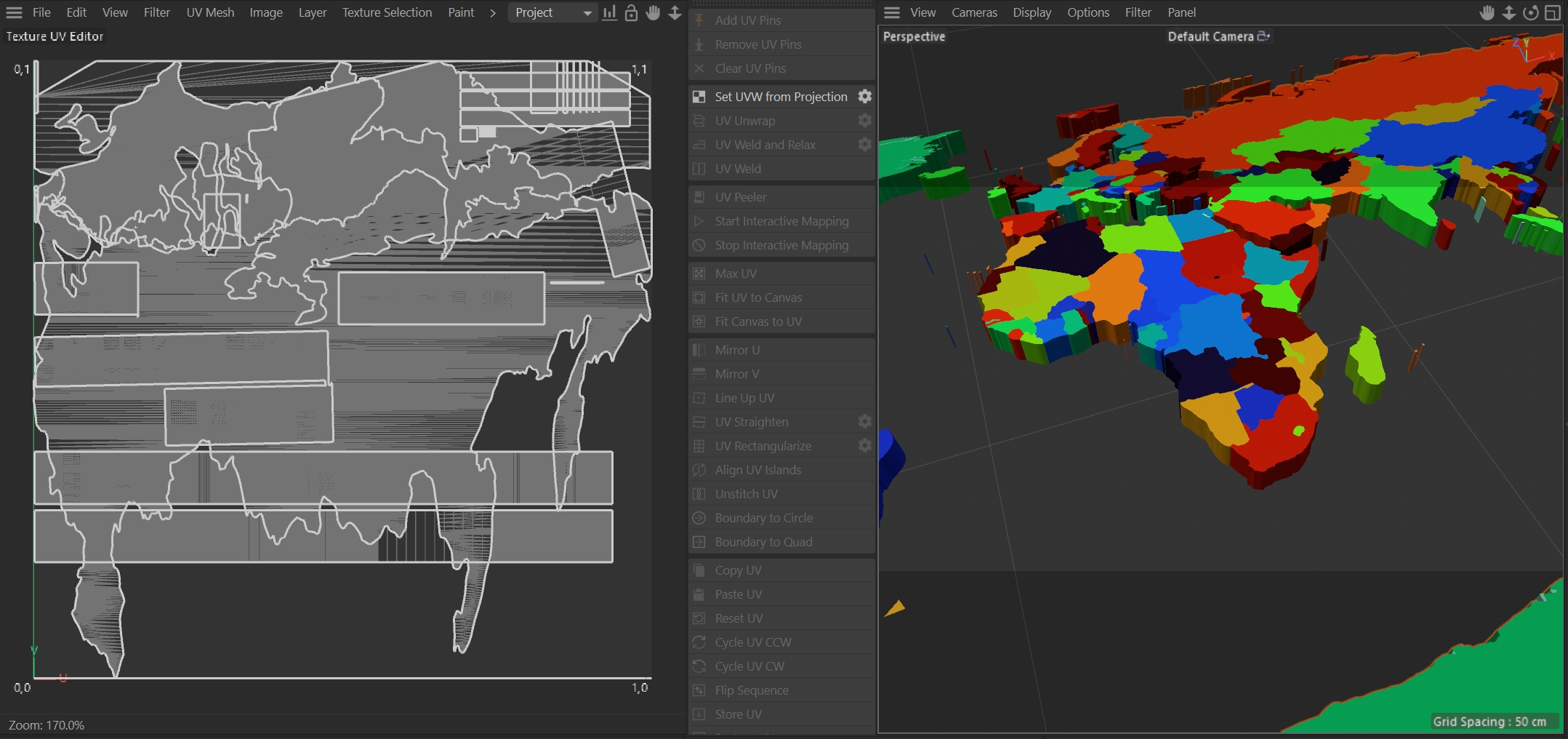This screenshot has width=1568, height=739.
Task: Toggle the lock icon in UV editor toolbar
Action: tap(631, 12)
